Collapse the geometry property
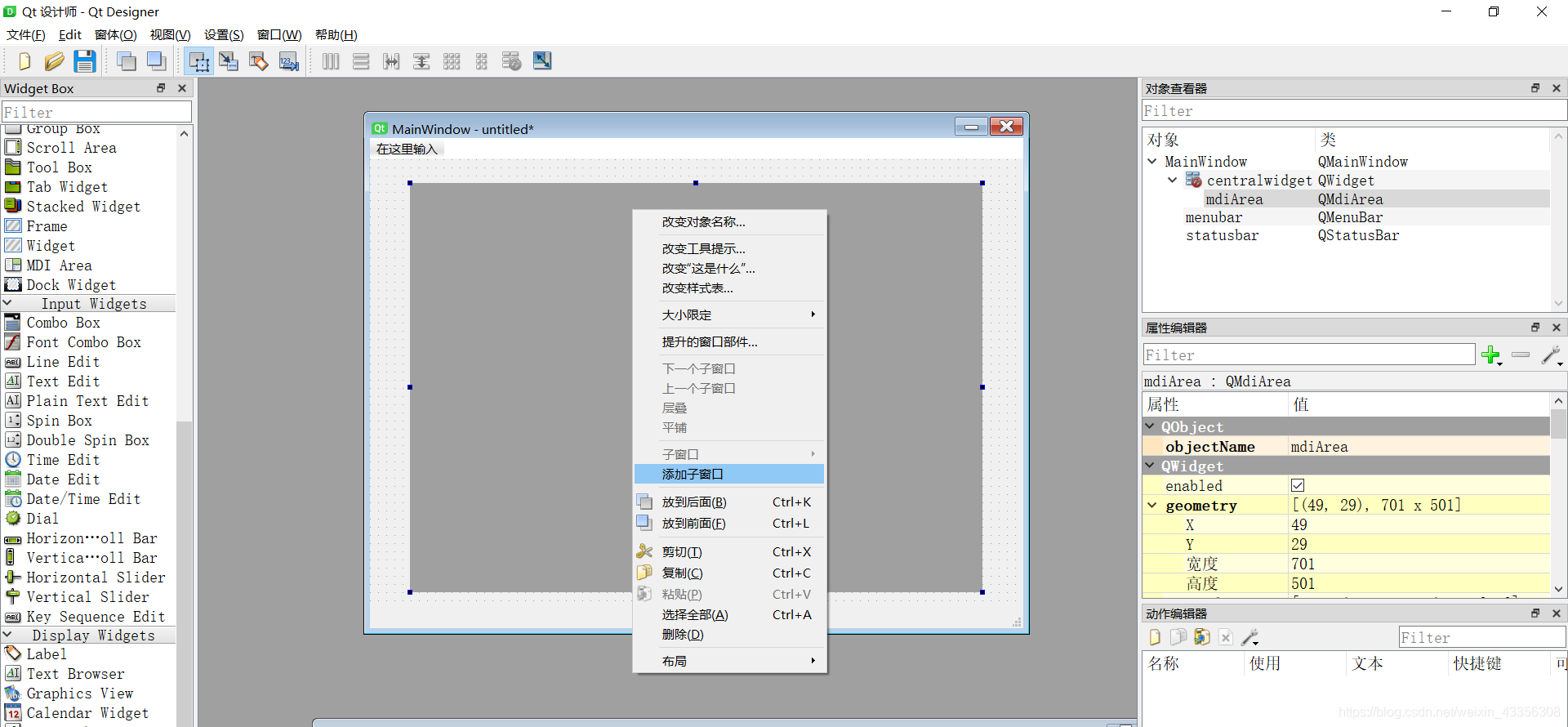The height and width of the screenshot is (727, 1568). [x=1152, y=505]
